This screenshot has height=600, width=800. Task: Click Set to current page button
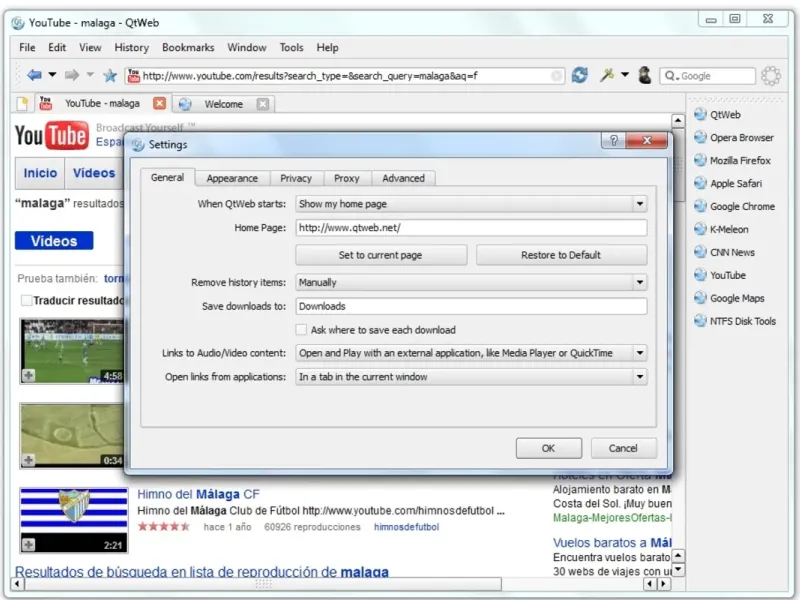coord(381,255)
